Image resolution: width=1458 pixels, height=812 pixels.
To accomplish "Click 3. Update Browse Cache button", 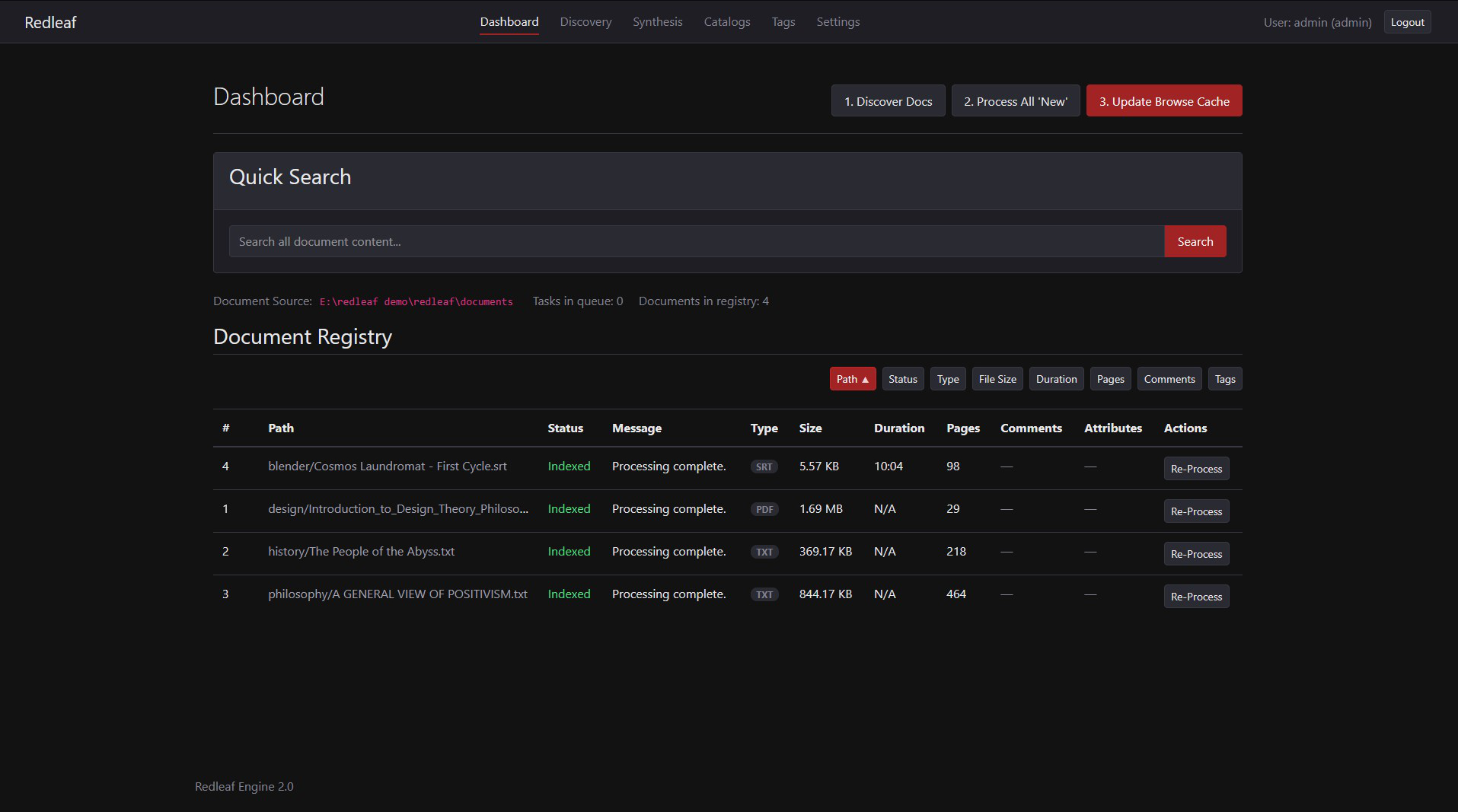I will 1163,101.
